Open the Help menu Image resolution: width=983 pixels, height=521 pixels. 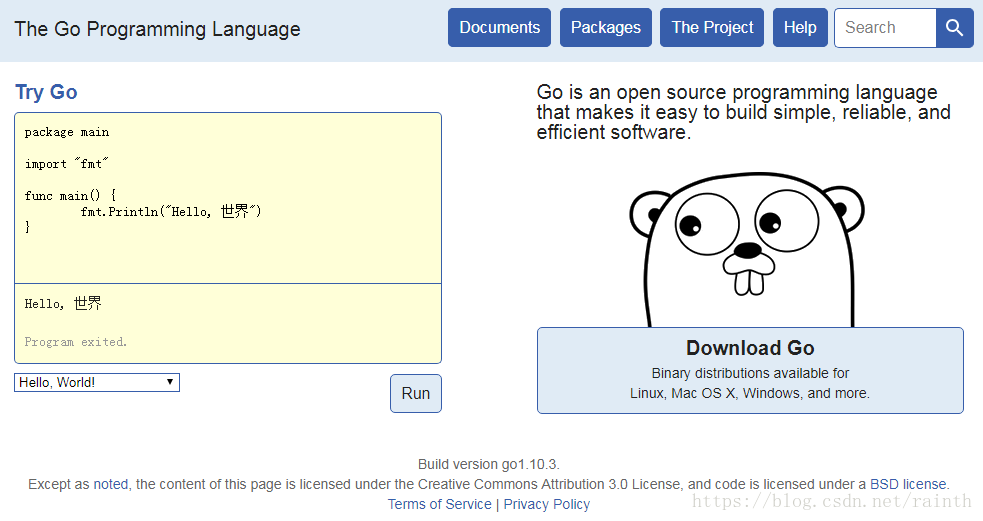[x=800, y=28]
